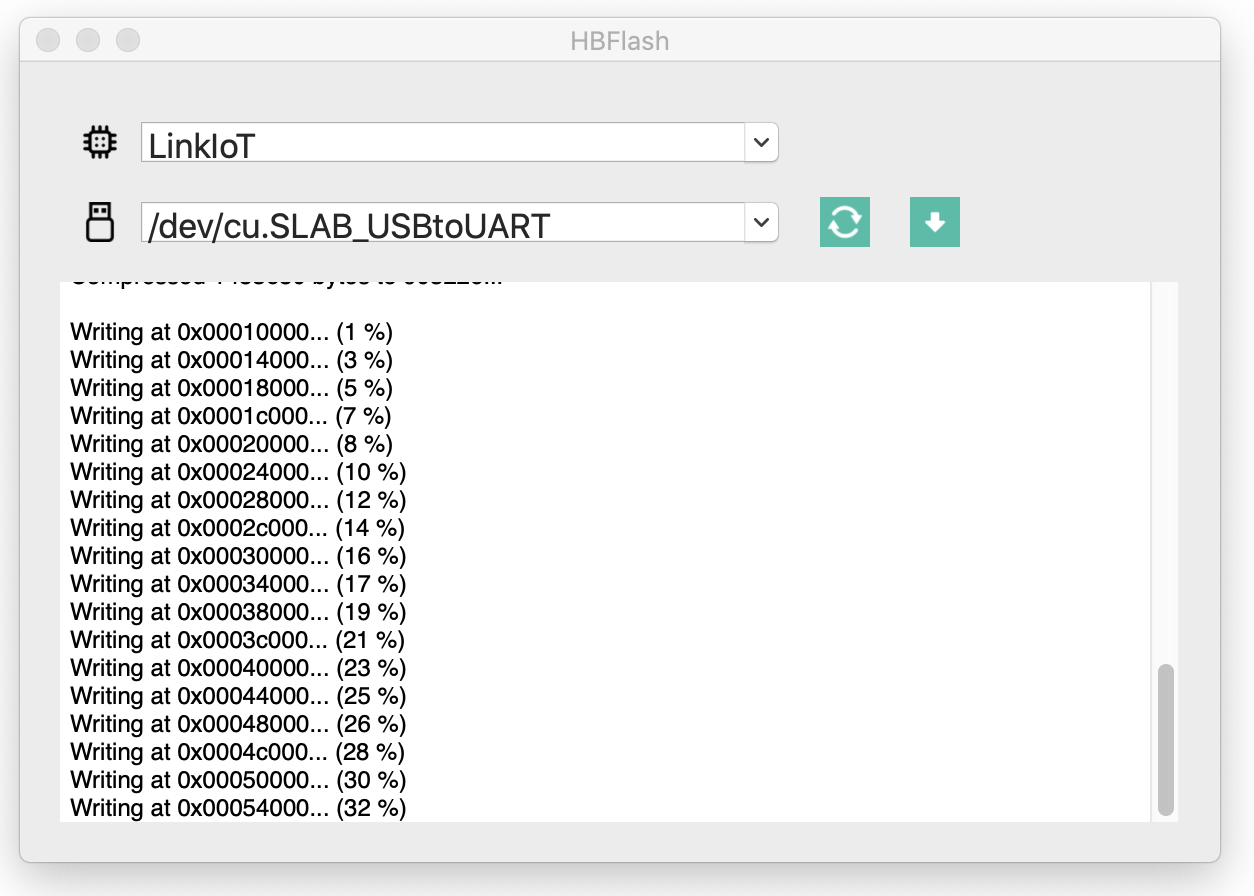Minimize the HBFlash window

click(x=88, y=40)
